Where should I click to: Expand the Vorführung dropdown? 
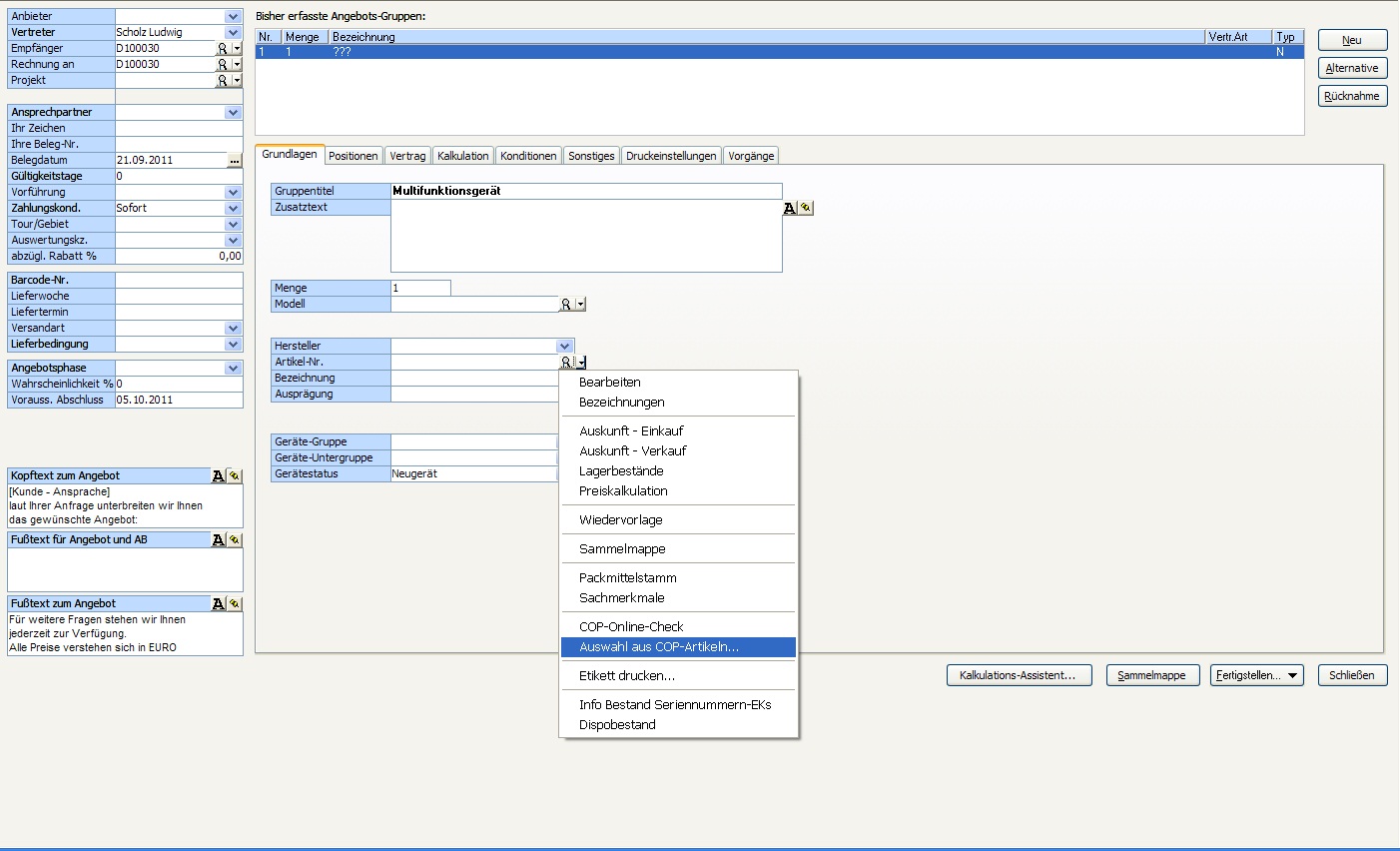tap(233, 192)
